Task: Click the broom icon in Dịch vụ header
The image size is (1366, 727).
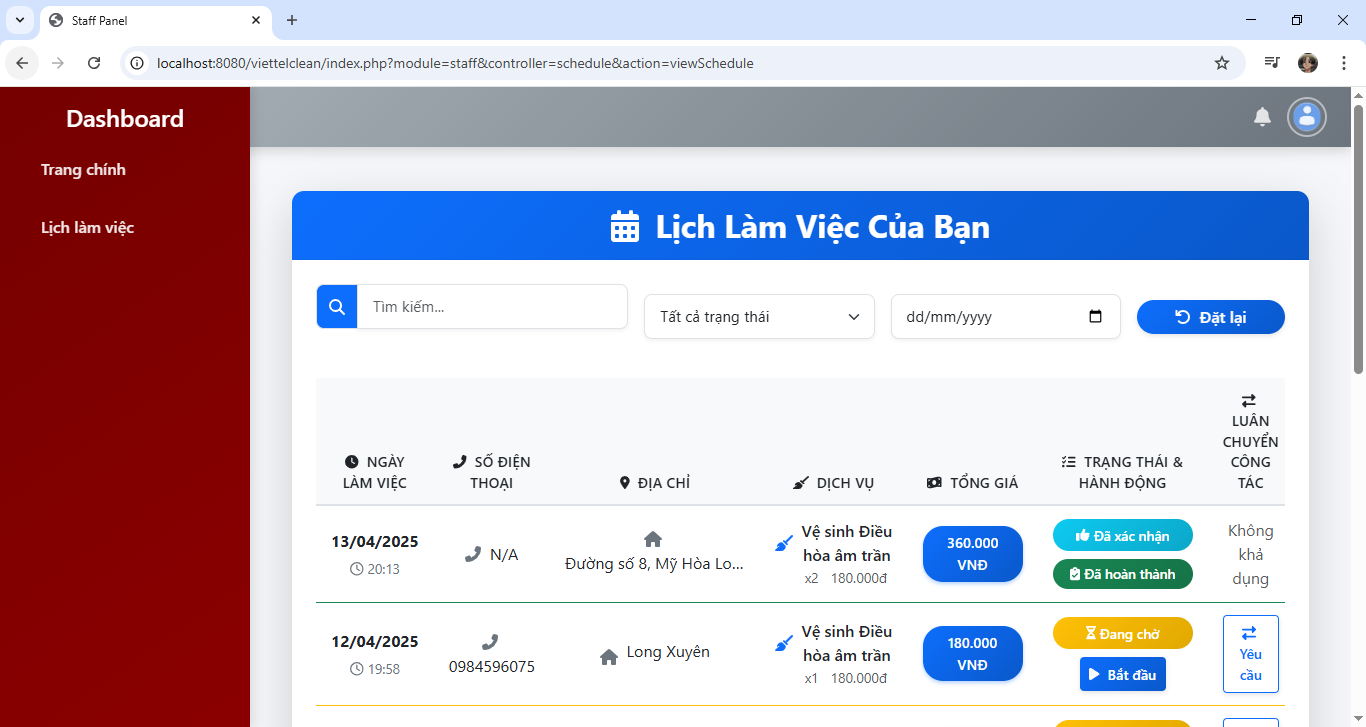Action: click(800, 483)
